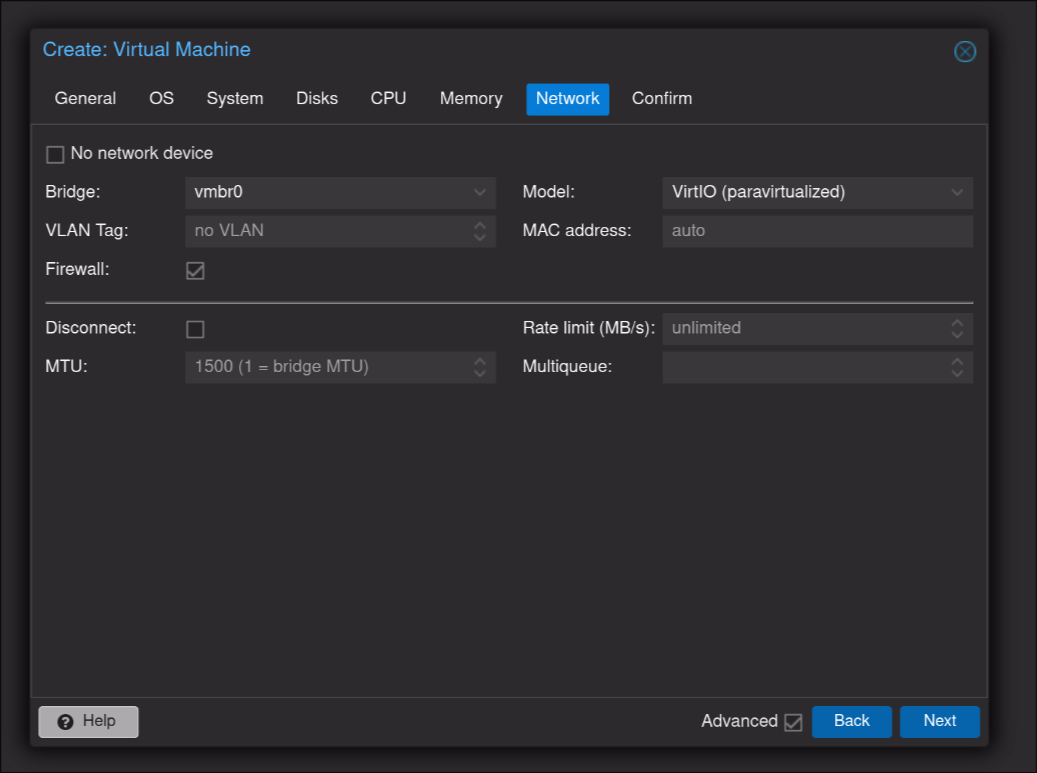Select the CPU tab
1037x773 pixels.
click(x=388, y=99)
